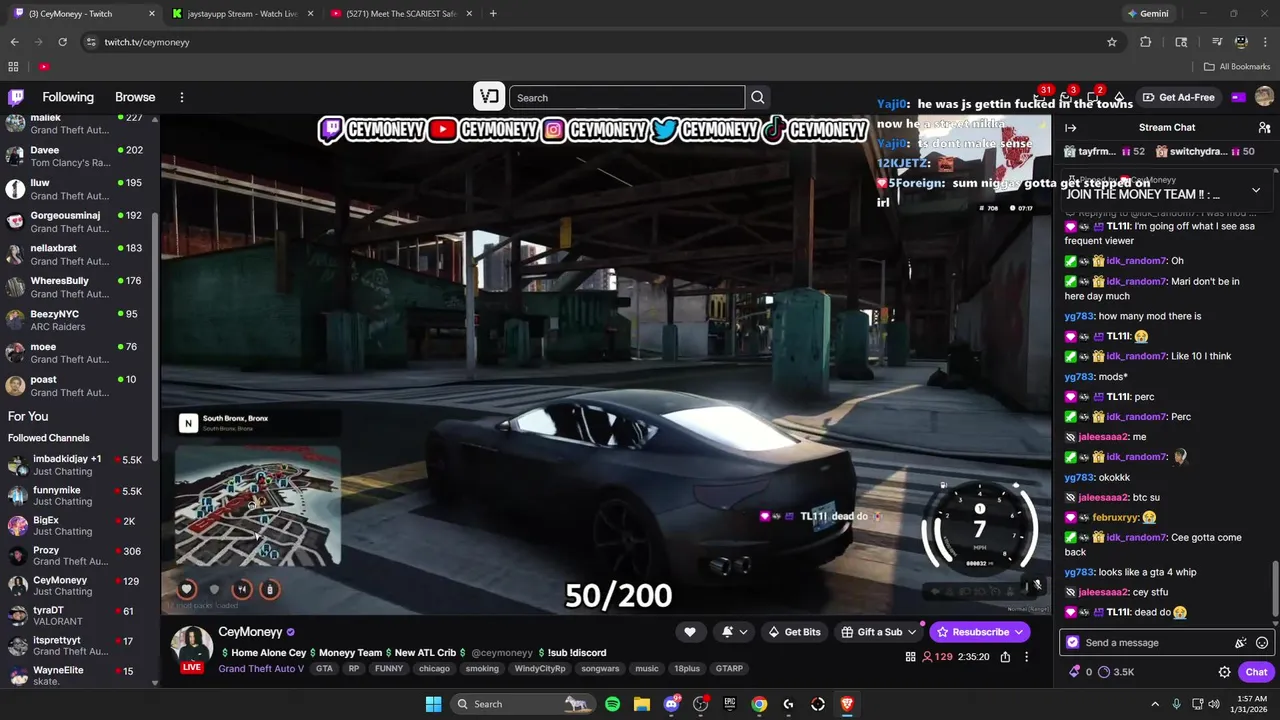This screenshot has width=1280, height=720.
Task: Open the All Bookmarks folder
Action: coord(1237,67)
